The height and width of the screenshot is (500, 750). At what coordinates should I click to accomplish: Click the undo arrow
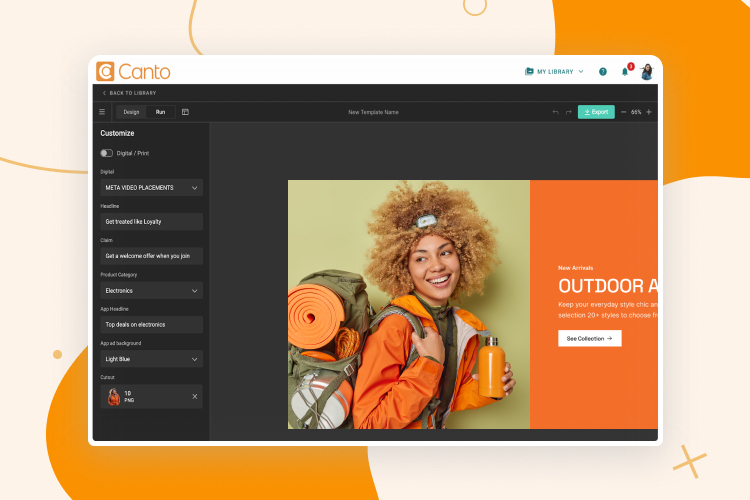[555, 112]
